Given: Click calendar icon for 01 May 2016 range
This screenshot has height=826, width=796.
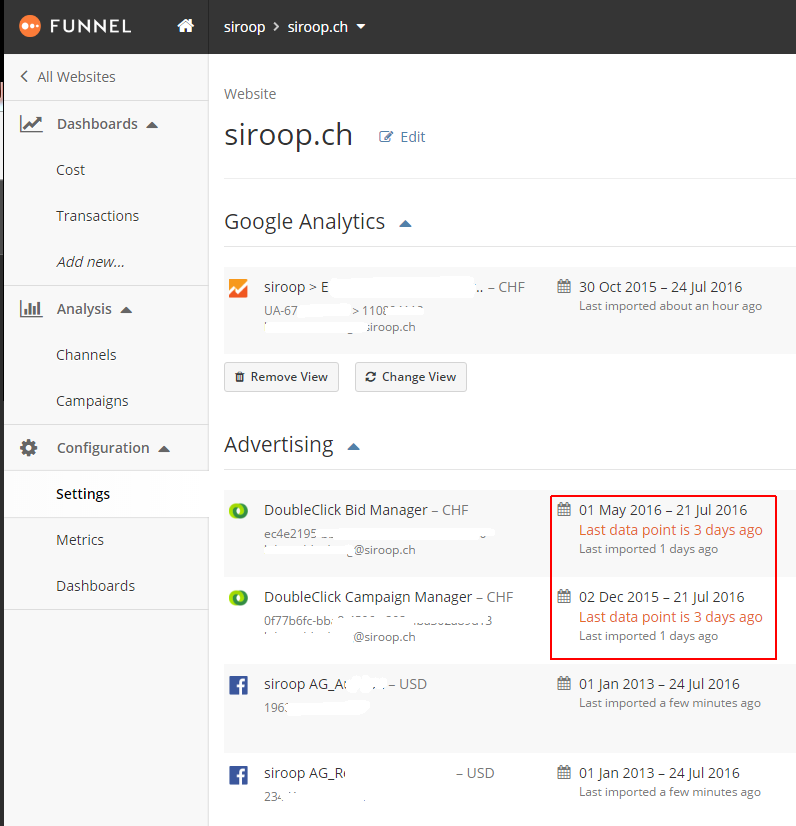Looking at the screenshot, I should click(564, 509).
